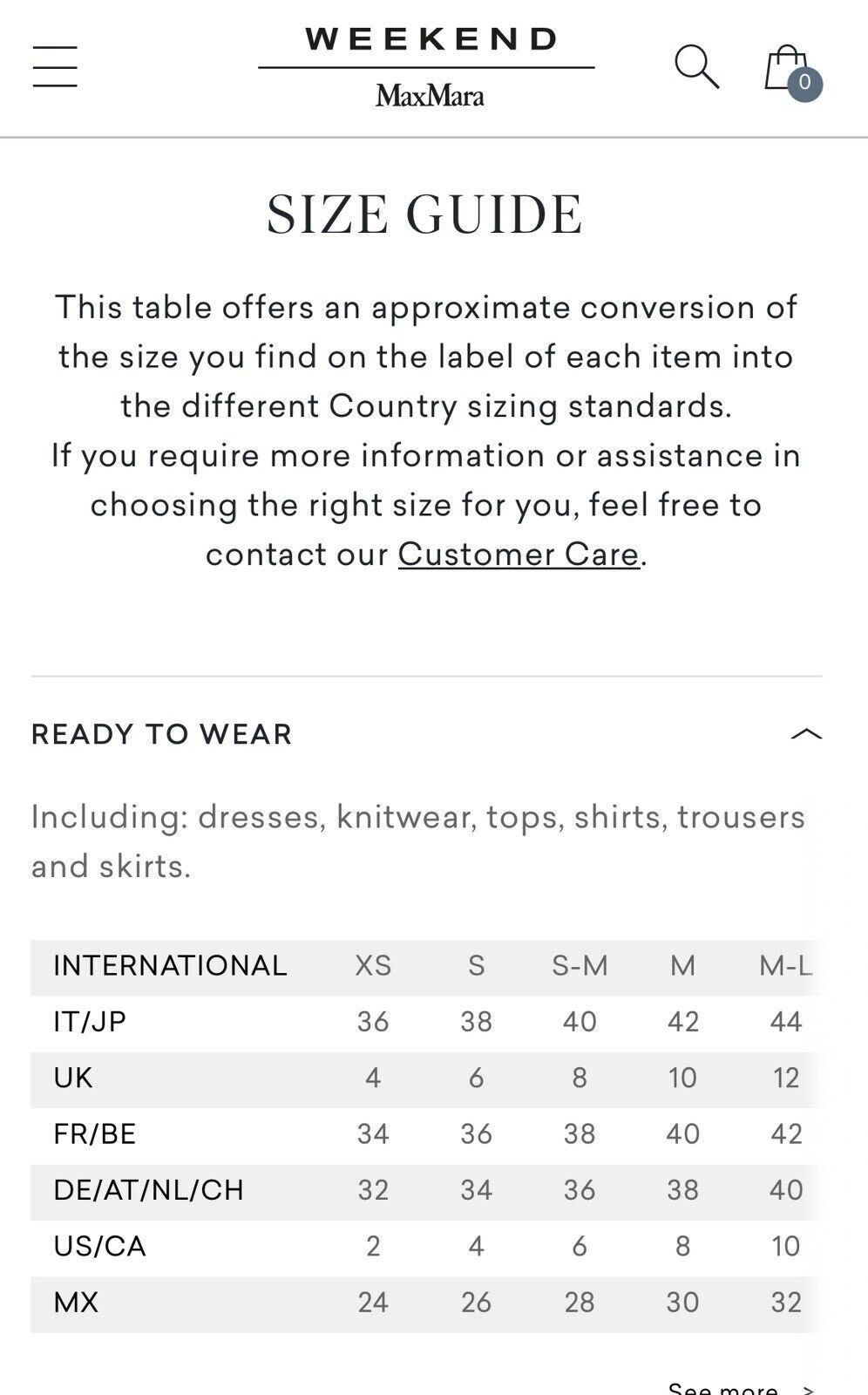Click the DE/AT/NL/CH row label

pyautogui.click(x=148, y=1190)
